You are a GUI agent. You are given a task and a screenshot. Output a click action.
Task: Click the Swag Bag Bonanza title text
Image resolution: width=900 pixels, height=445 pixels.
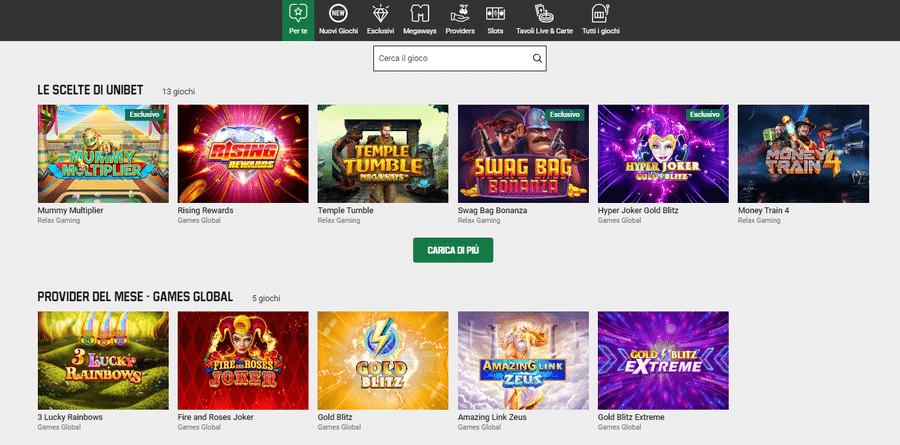(492, 211)
